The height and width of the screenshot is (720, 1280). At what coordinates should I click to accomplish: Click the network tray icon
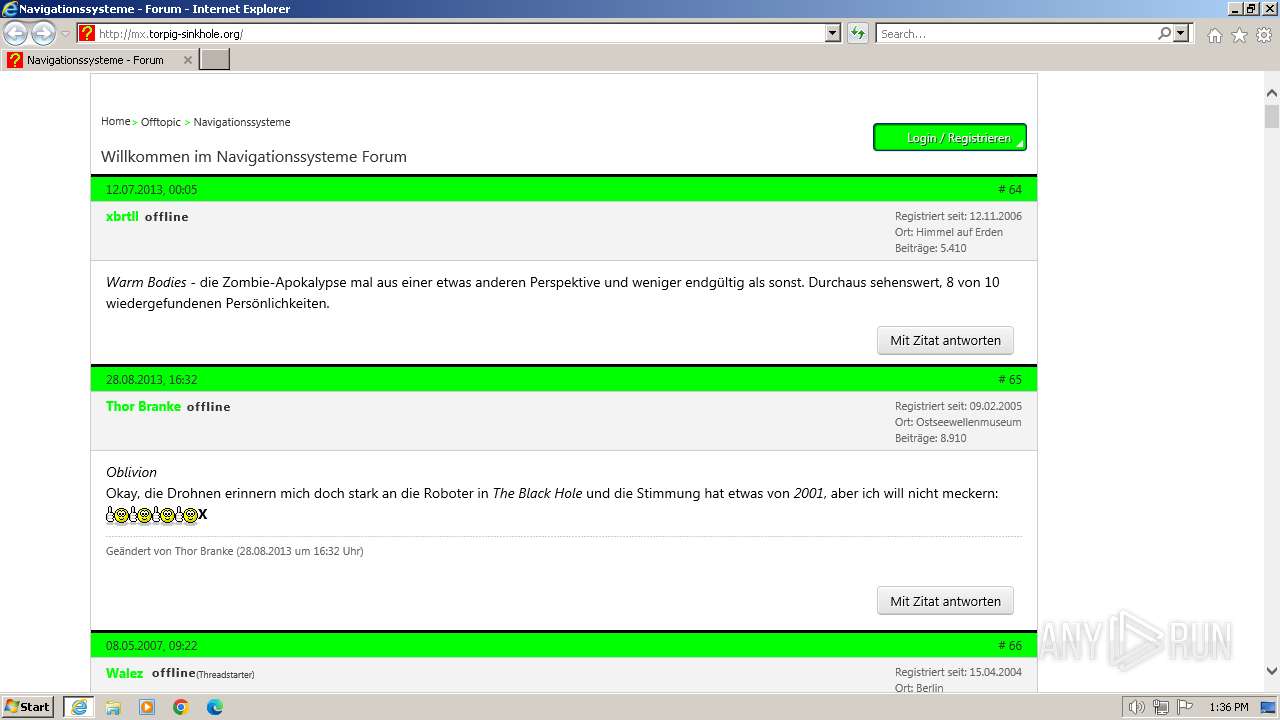[1161, 707]
